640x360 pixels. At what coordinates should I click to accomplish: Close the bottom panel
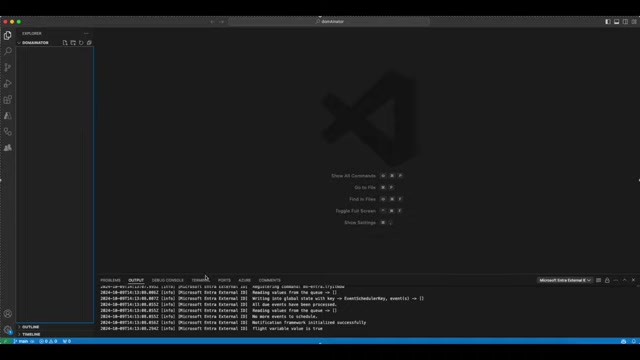pos(633,280)
